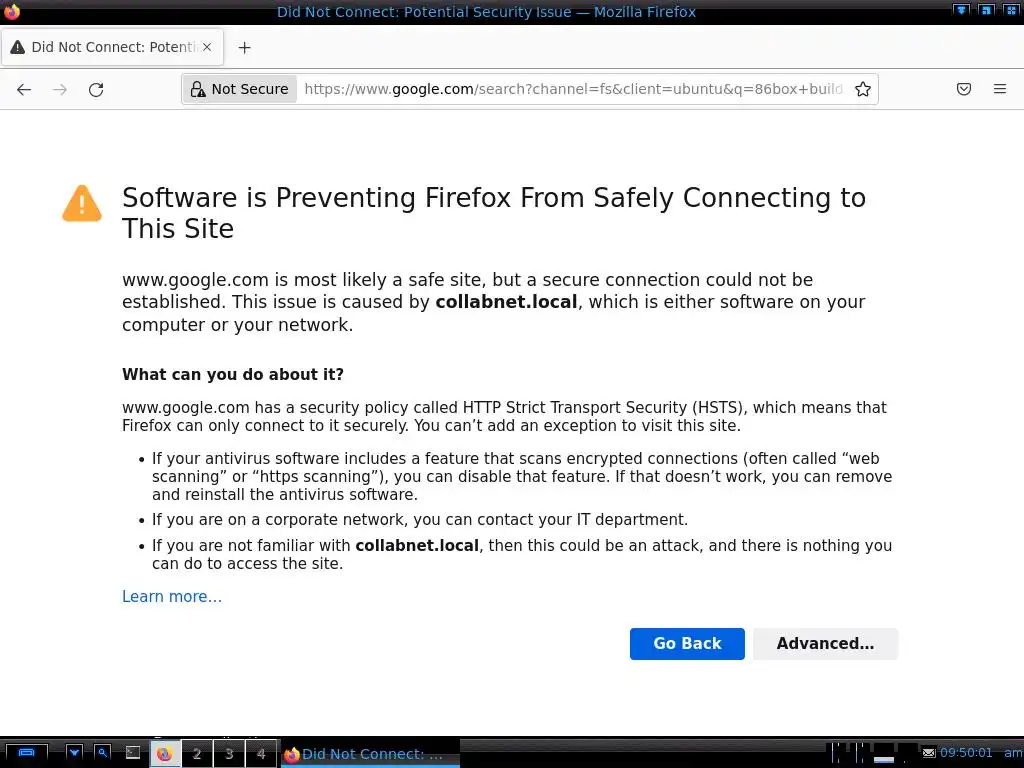Click the Go Back button
This screenshot has width=1024, height=768.
point(687,644)
